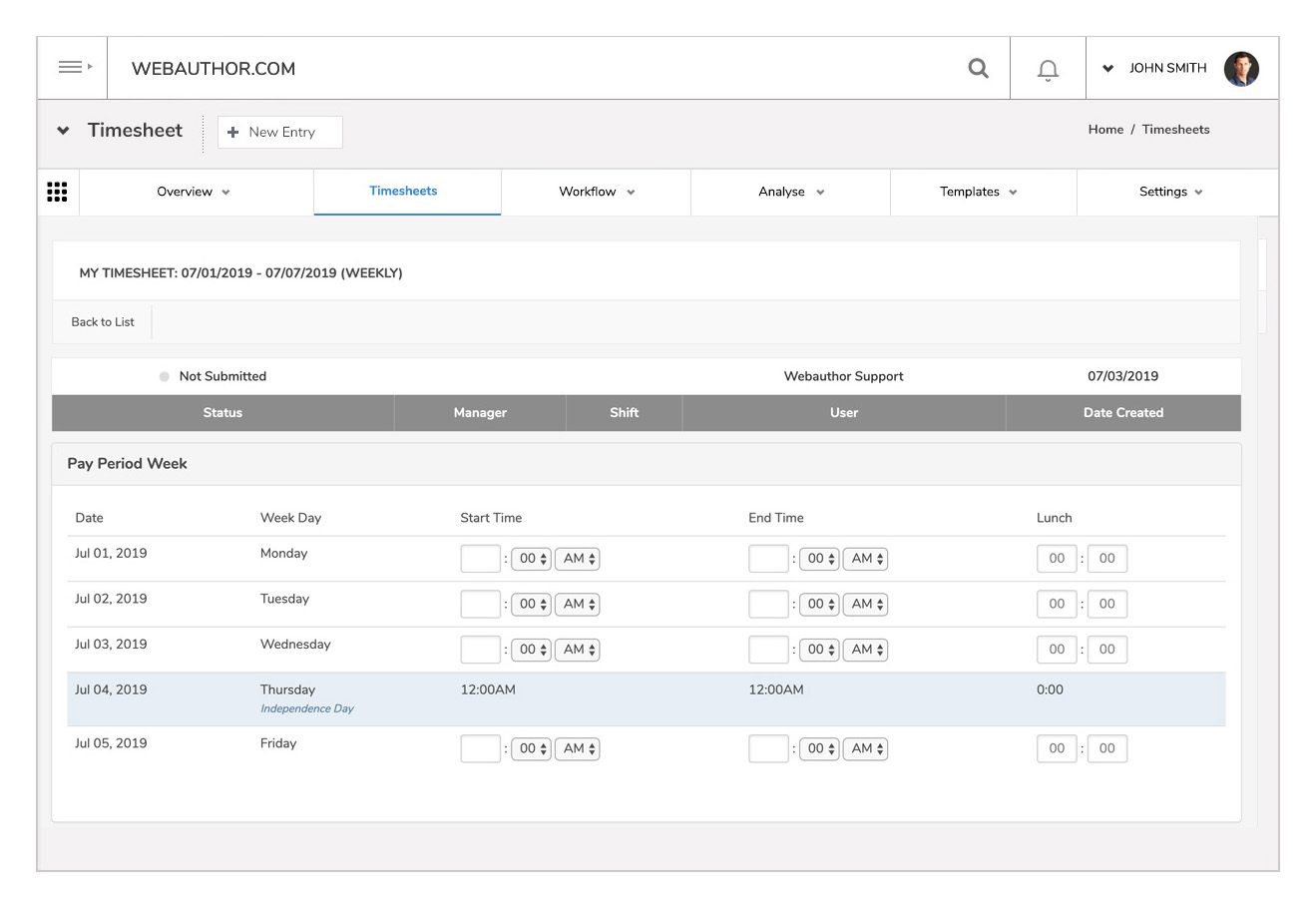This screenshot has height=908, width=1316.
Task: Click the plus icon for New Entry
Action: (x=233, y=132)
